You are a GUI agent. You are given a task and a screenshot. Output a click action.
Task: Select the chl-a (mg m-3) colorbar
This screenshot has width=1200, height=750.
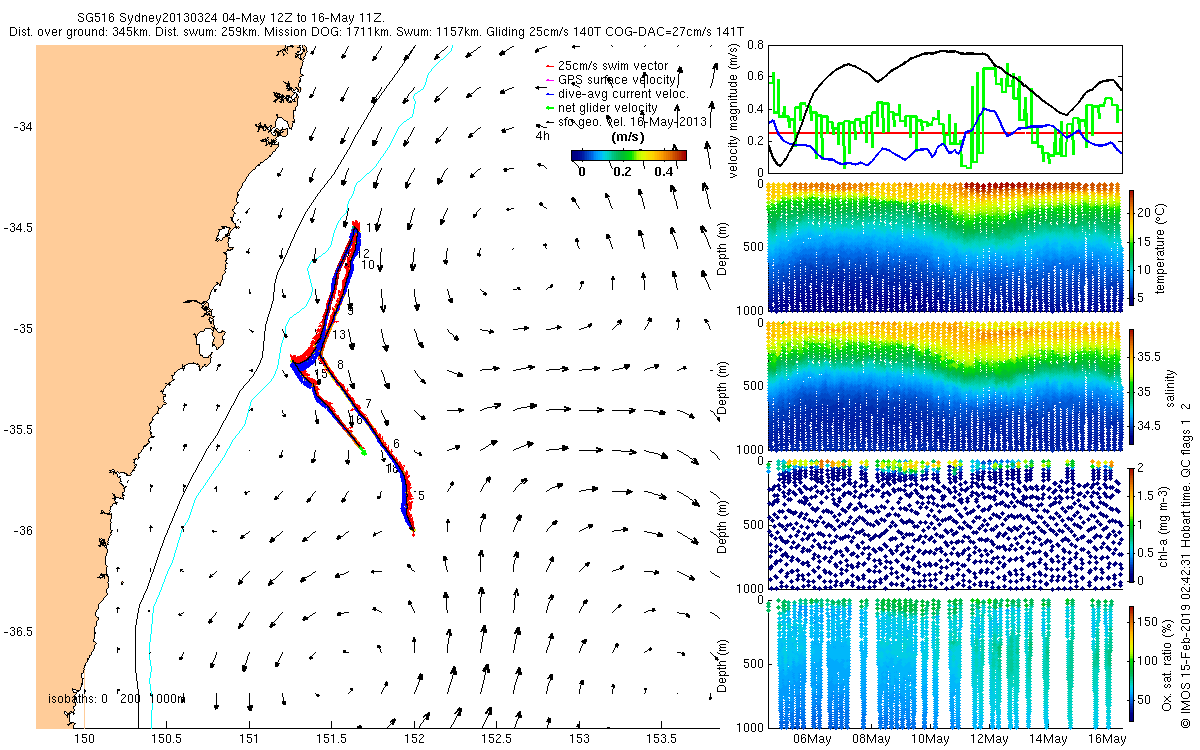[x=1132, y=524]
